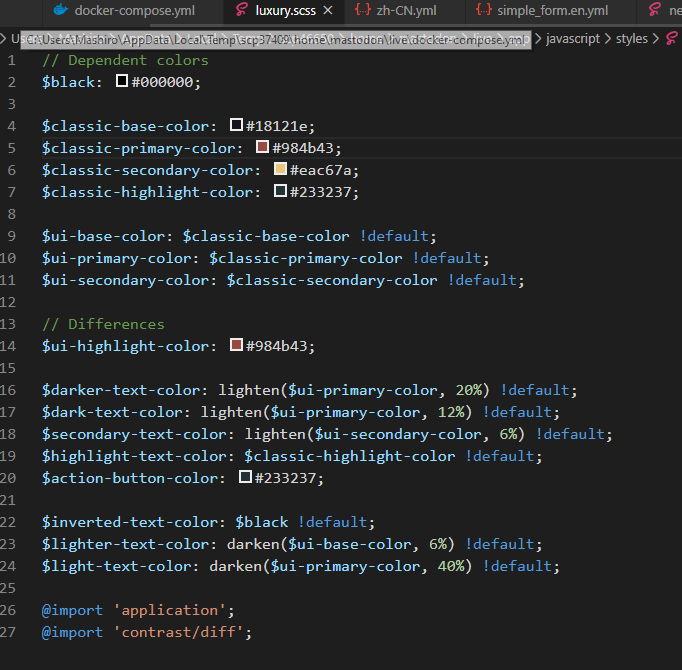
Task: Click $lighter-text-color on line 23
Action: (x=125, y=544)
